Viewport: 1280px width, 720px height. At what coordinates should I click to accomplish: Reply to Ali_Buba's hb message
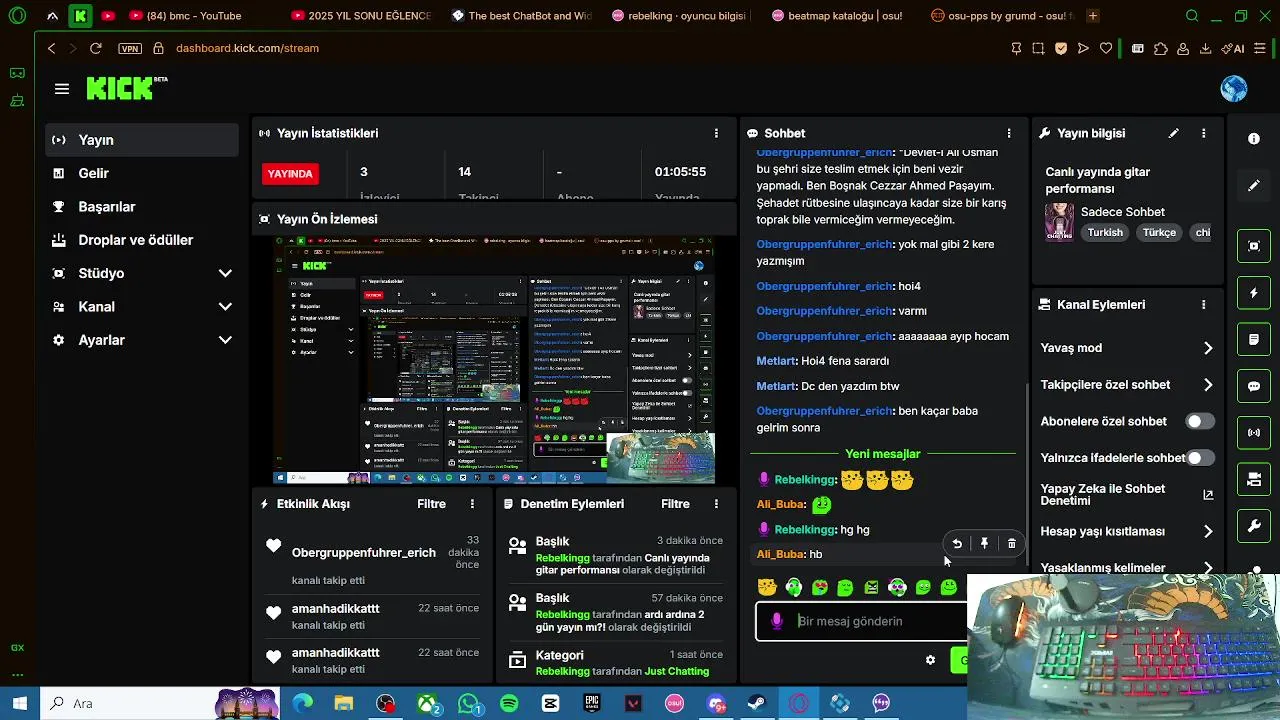(x=957, y=543)
